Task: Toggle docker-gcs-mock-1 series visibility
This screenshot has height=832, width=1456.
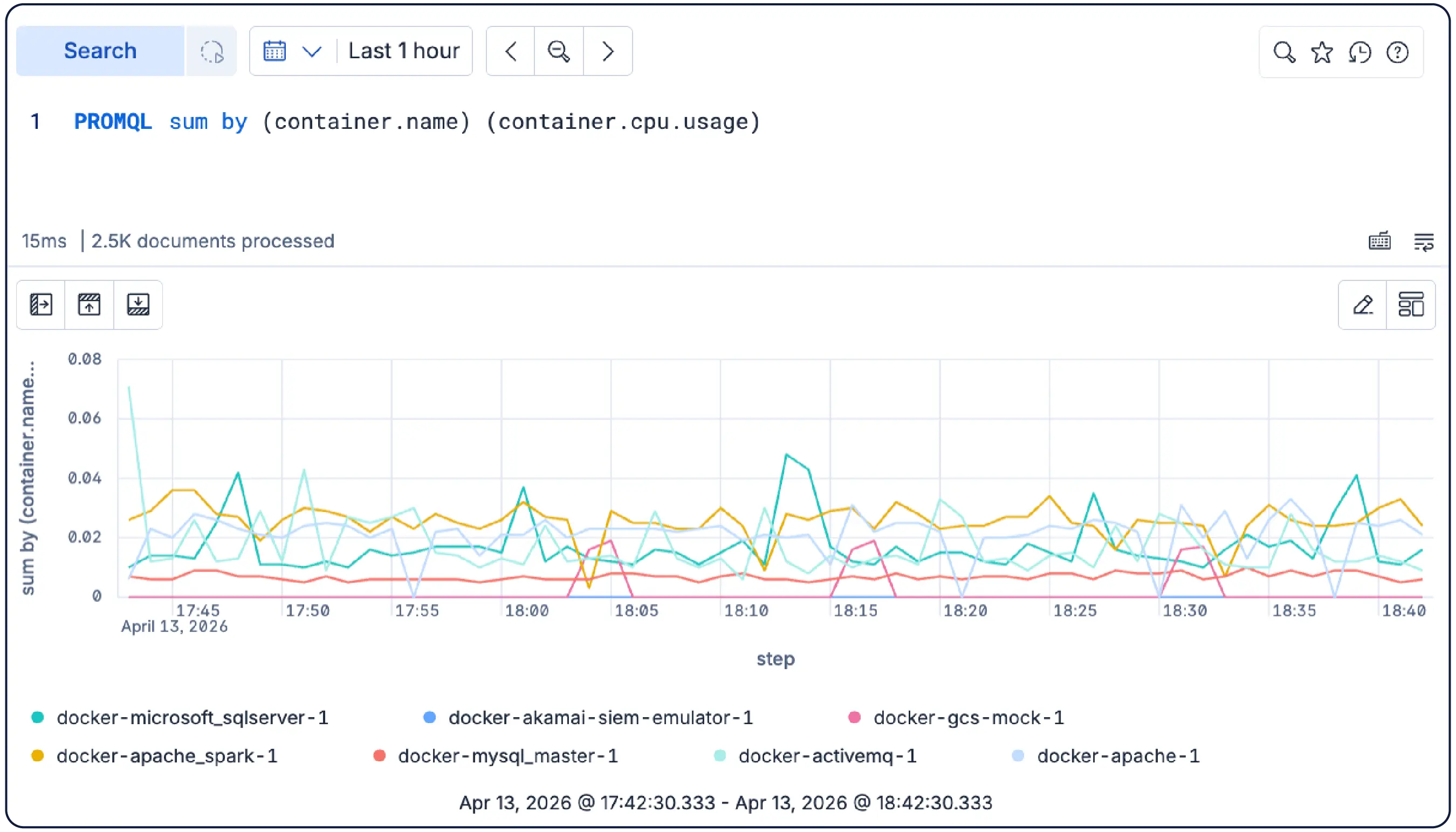Action: [x=967, y=717]
